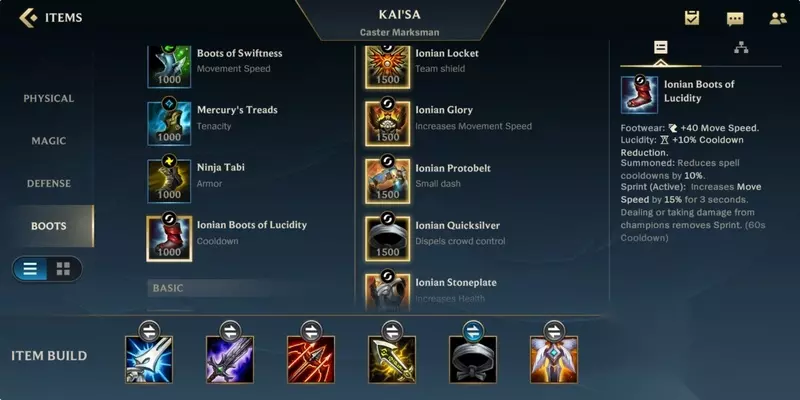Open the Physical items category
This screenshot has width=800, height=400.
coord(48,98)
